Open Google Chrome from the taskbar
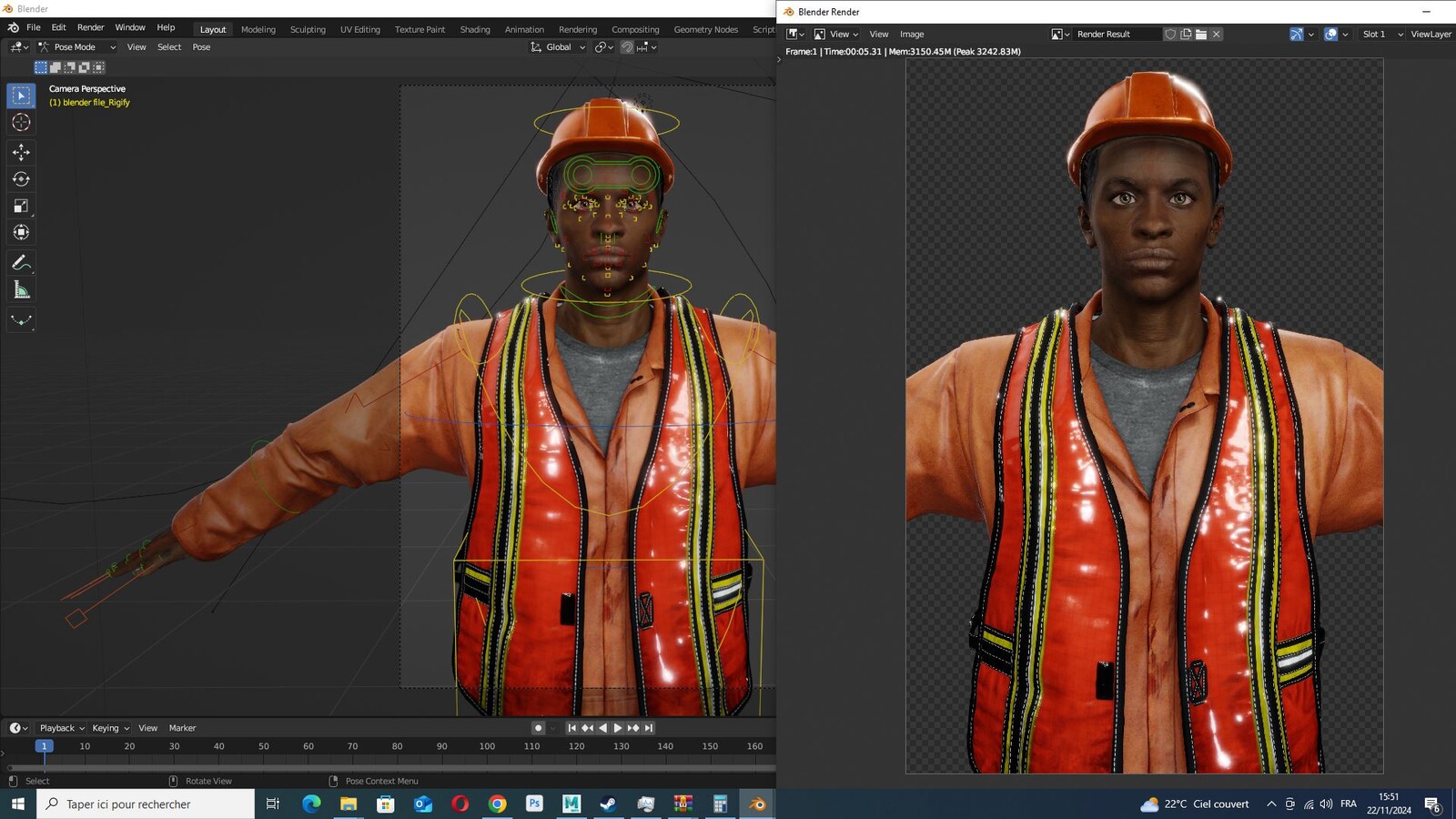Image resolution: width=1456 pixels, height=819 pixels. (x=497, y=804)
